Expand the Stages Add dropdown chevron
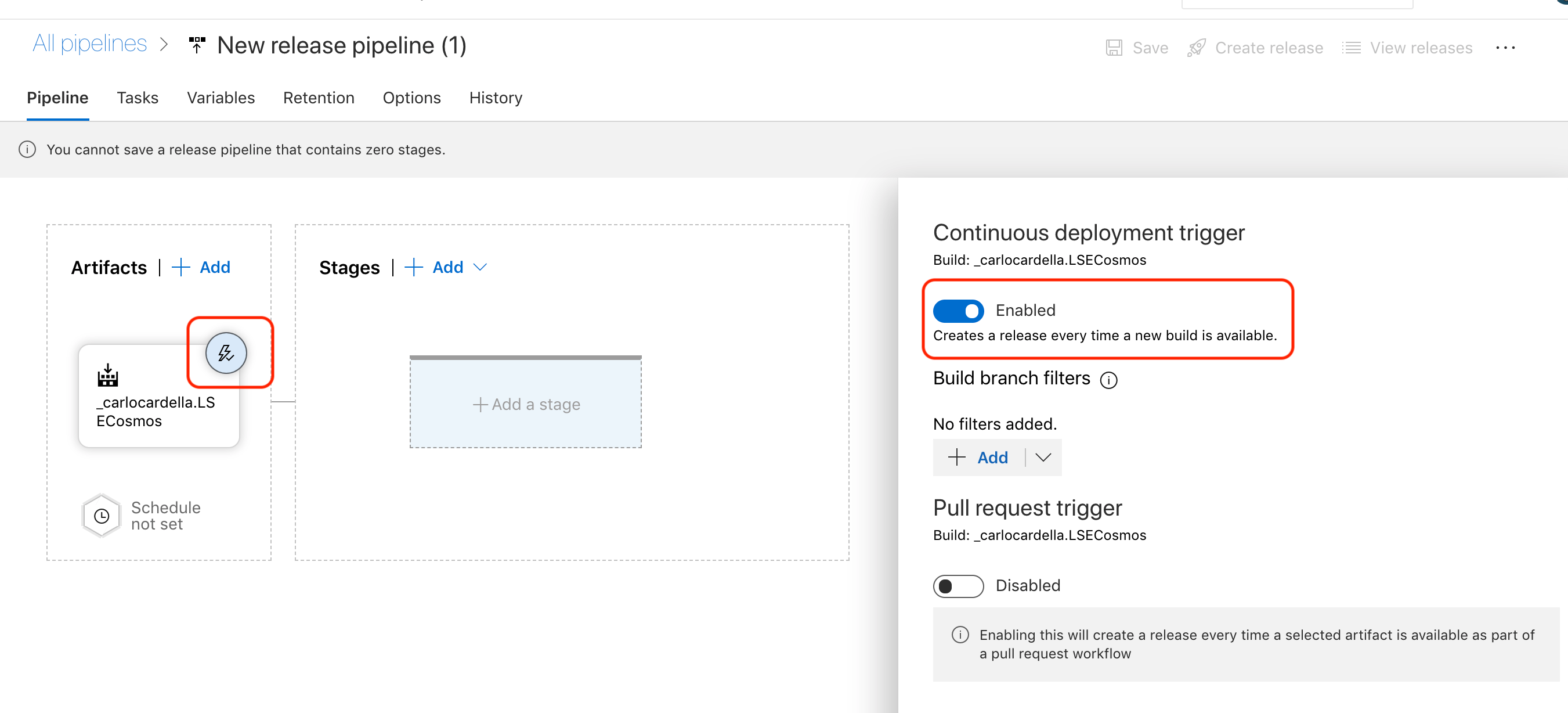Image resolution: width=1568 pixels, height=713 pixels. 480,267
